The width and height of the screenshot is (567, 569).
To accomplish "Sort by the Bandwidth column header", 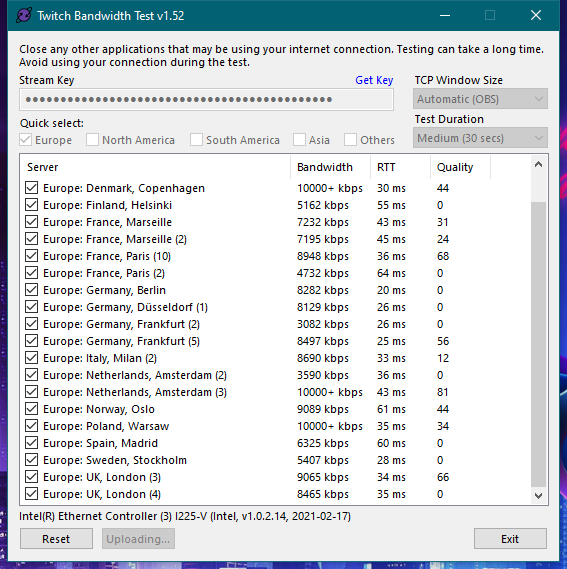I will (330, 167).
